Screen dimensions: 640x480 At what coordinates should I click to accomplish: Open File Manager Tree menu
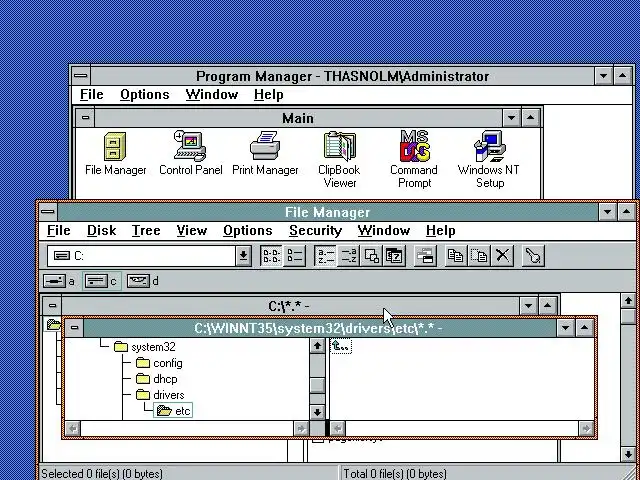pyautogui.click(x=146, y=231)
